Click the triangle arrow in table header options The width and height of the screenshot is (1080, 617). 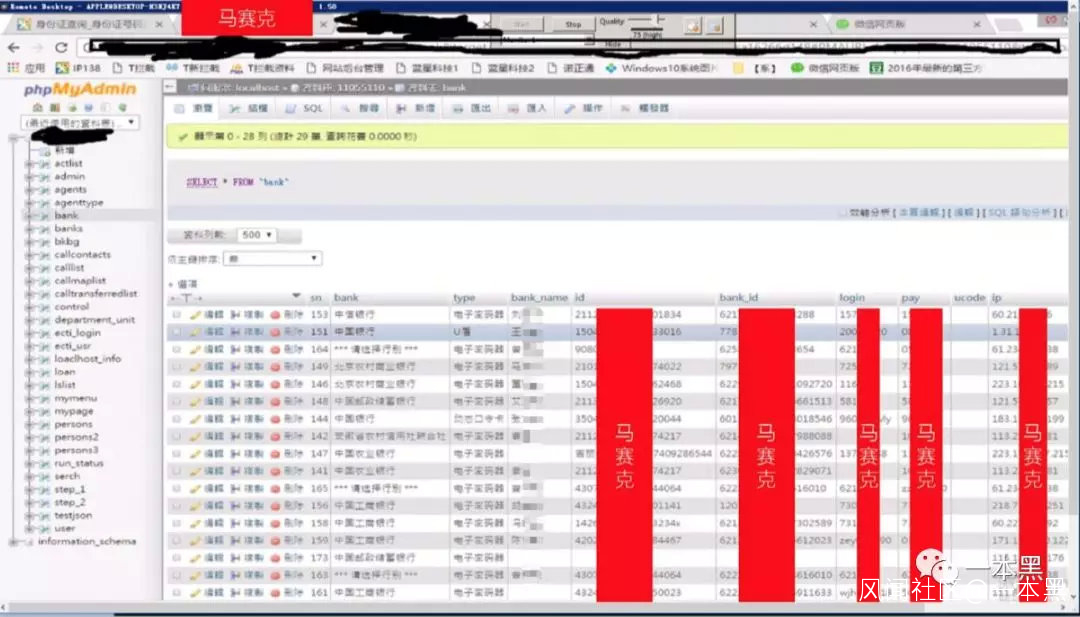coord(296,297)
